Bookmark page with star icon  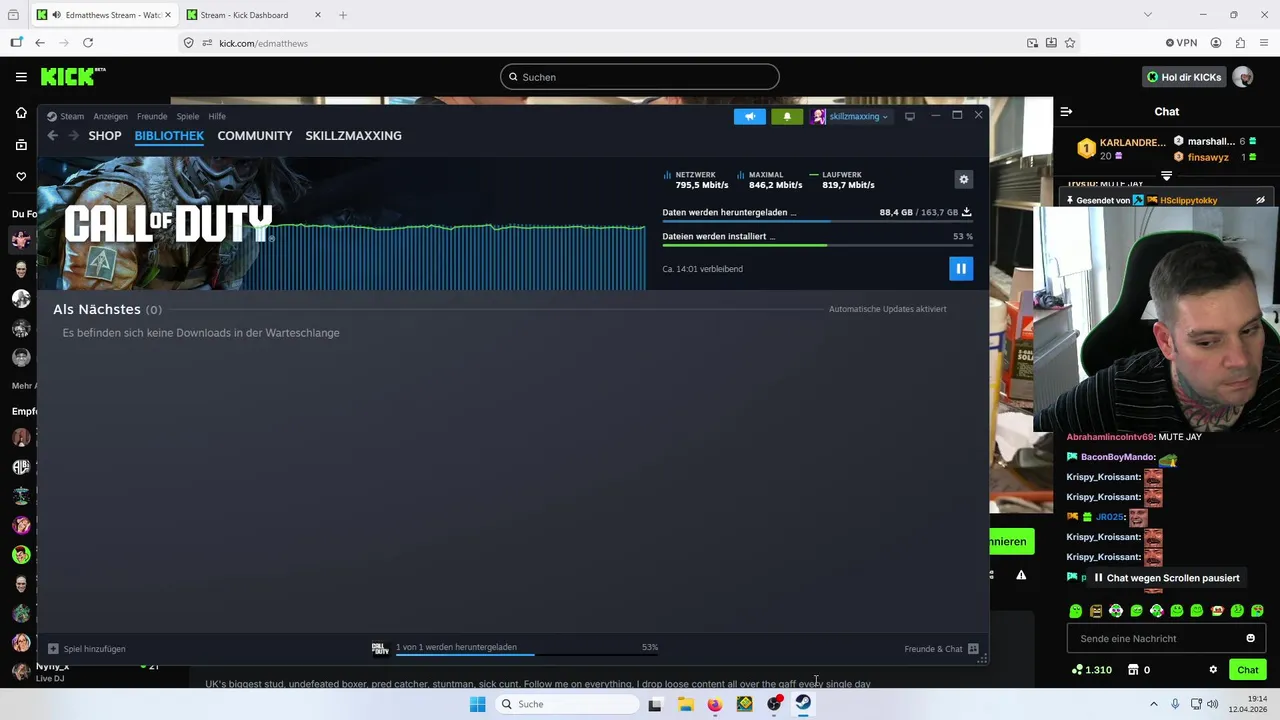1070,43
